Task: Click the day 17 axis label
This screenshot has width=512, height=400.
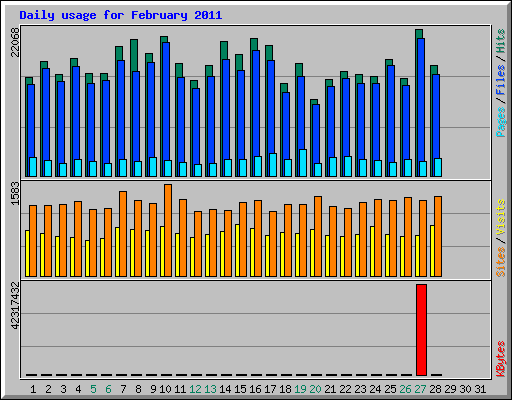Action: [270, 389]
